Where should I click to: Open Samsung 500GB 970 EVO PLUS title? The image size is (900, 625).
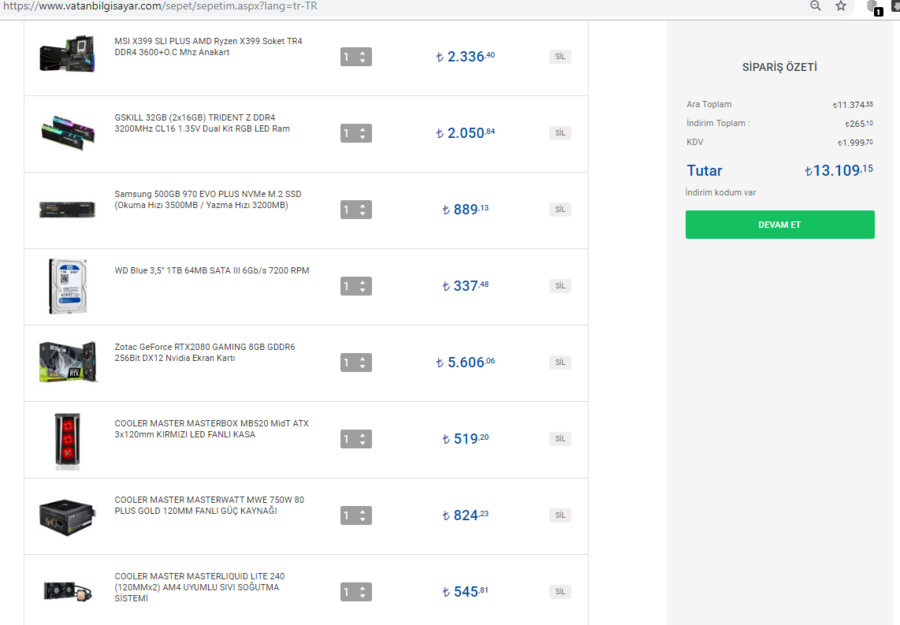[208, 199]
